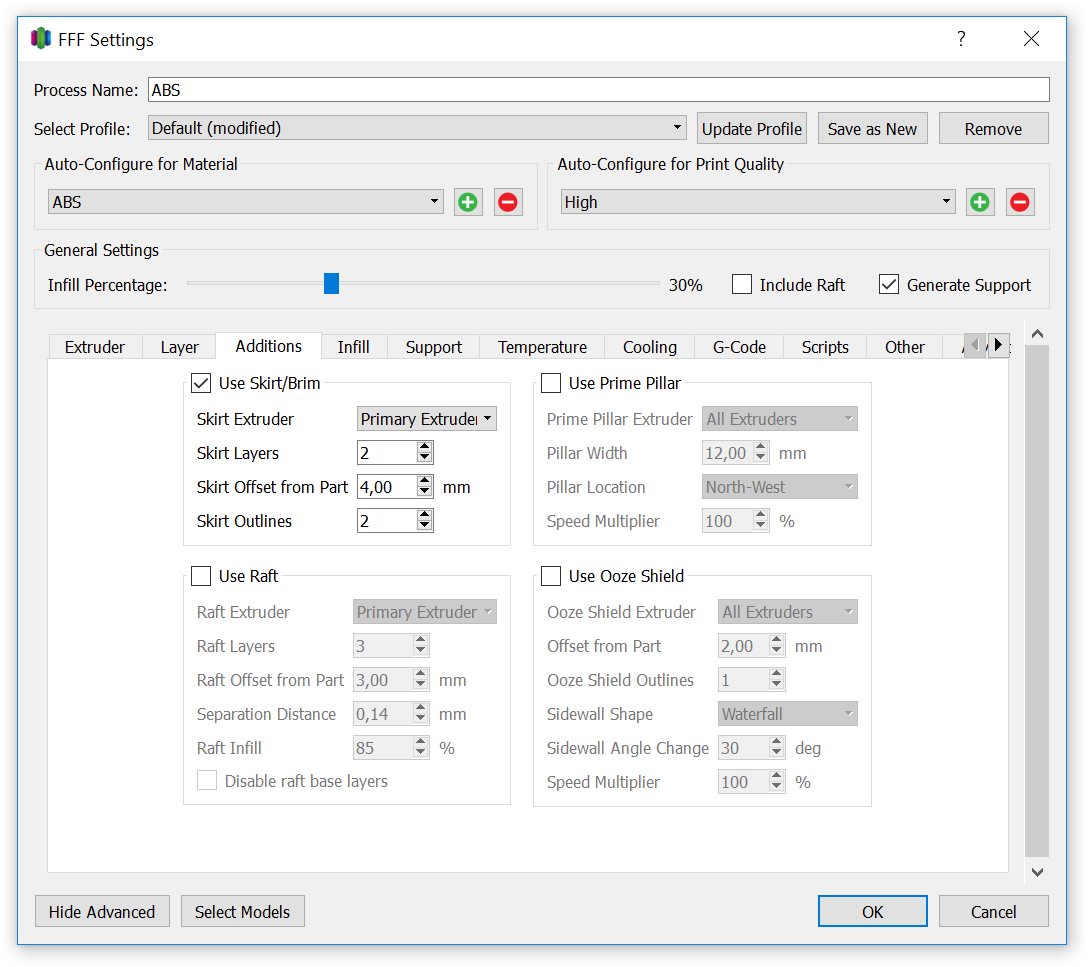Remove the High print quality profile (red minus)
Image resolution: width=1088 pixels, height=967 pixels.
pyautogui.click(x=1020, y=203)
